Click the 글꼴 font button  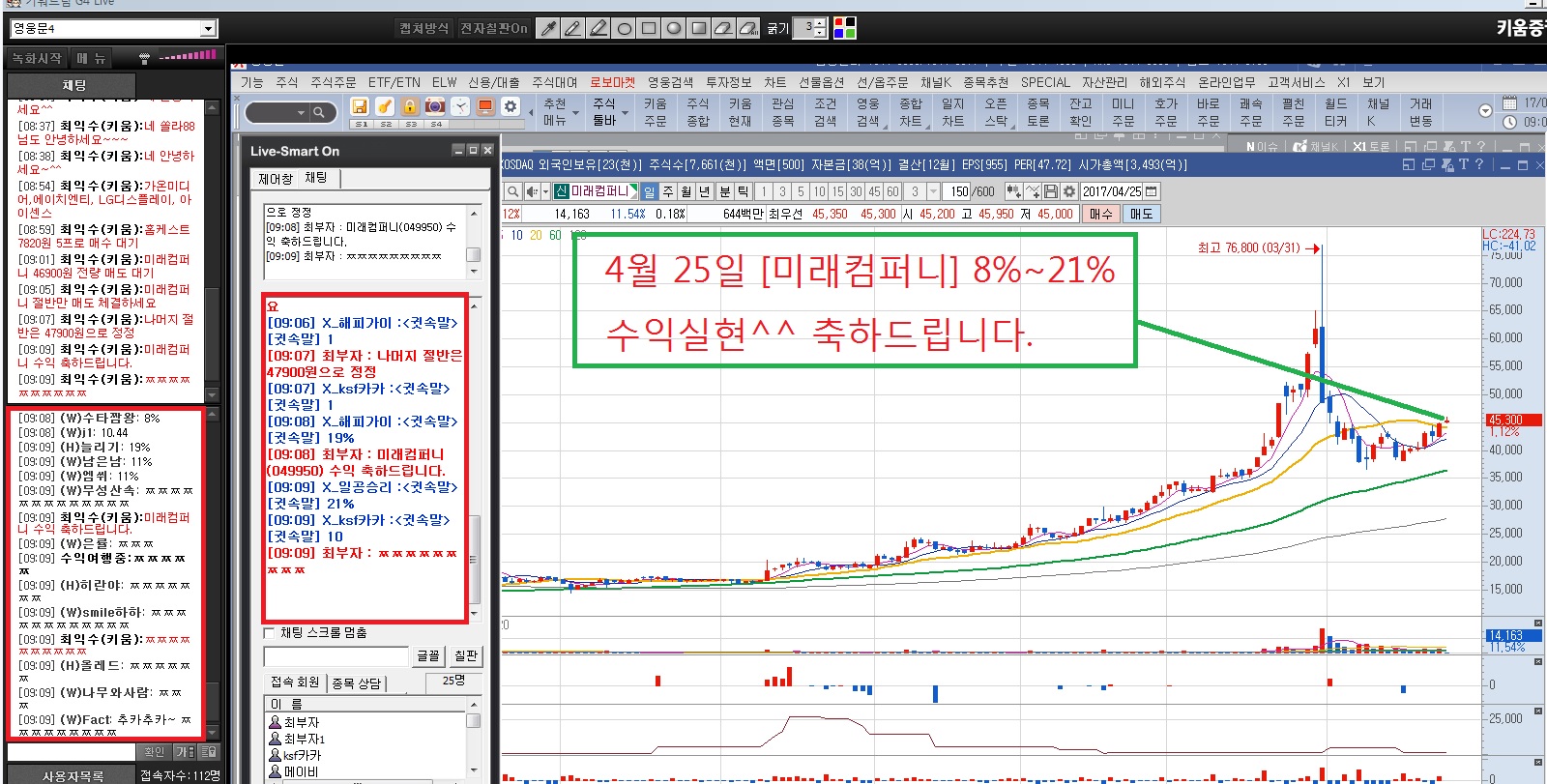[x=428, y=655]
